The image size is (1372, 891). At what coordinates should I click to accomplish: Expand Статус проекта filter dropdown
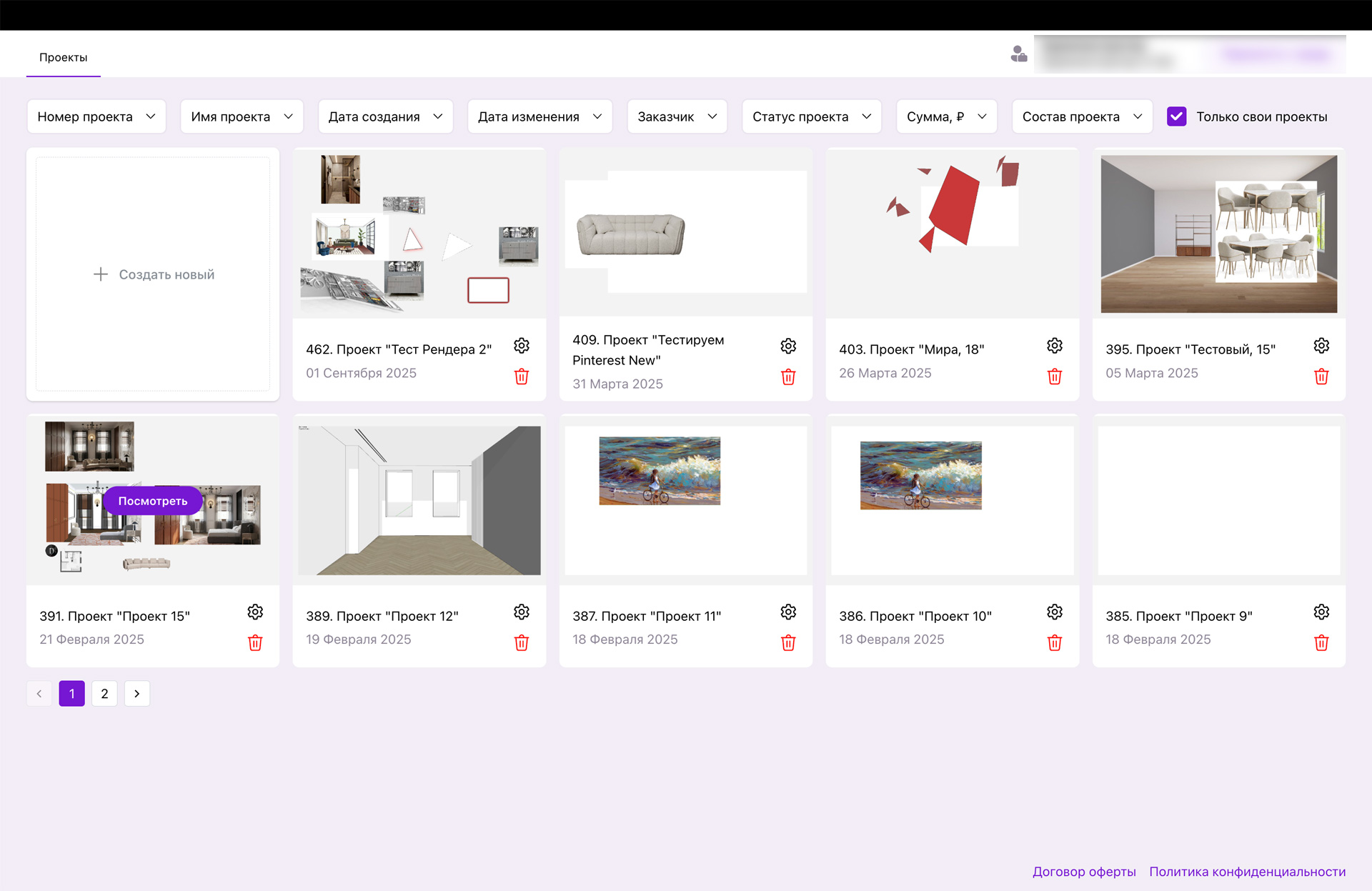[x=812, y=116]
